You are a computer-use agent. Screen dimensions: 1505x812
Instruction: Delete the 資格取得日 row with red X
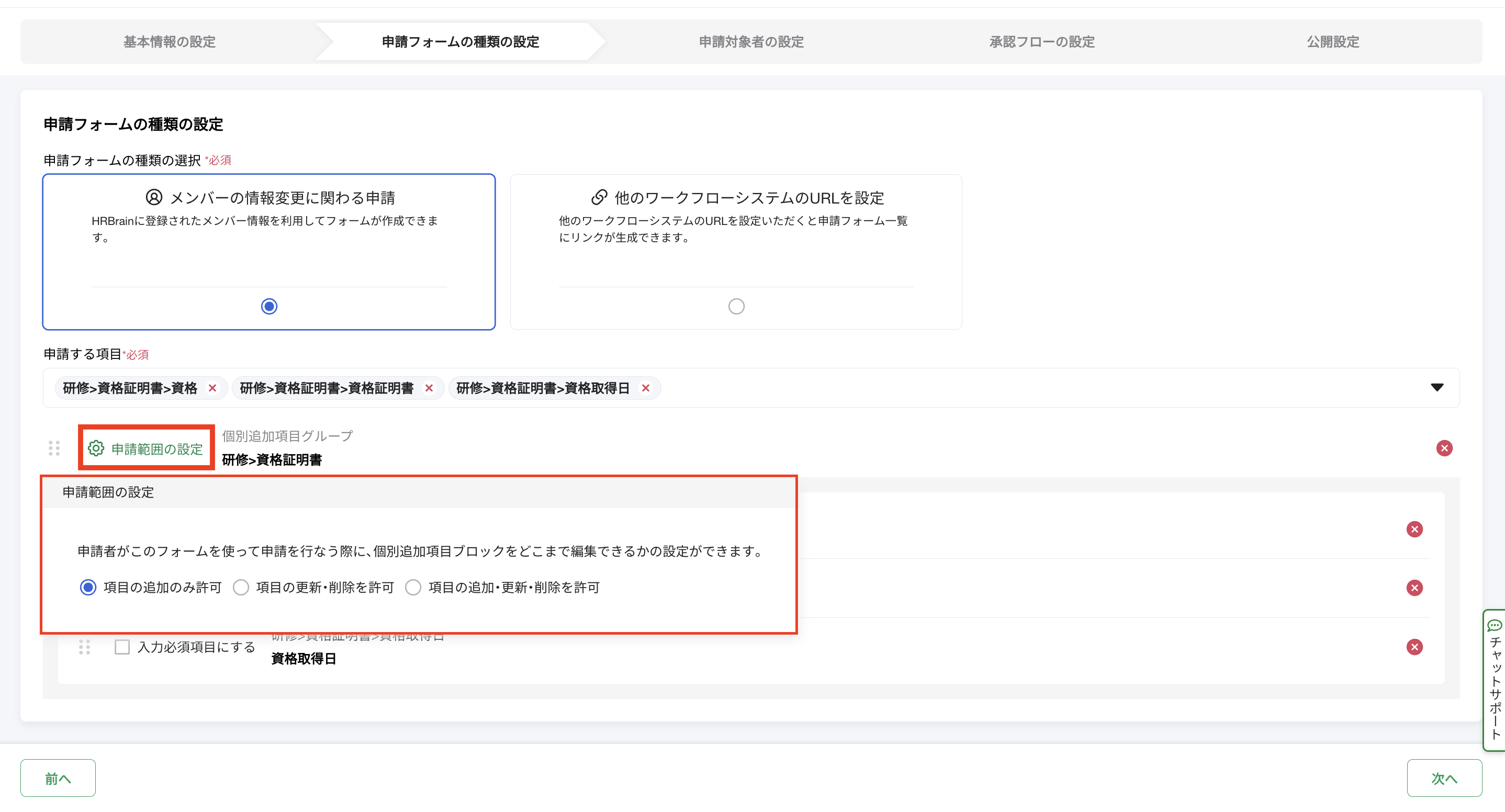click(1414, 647)
